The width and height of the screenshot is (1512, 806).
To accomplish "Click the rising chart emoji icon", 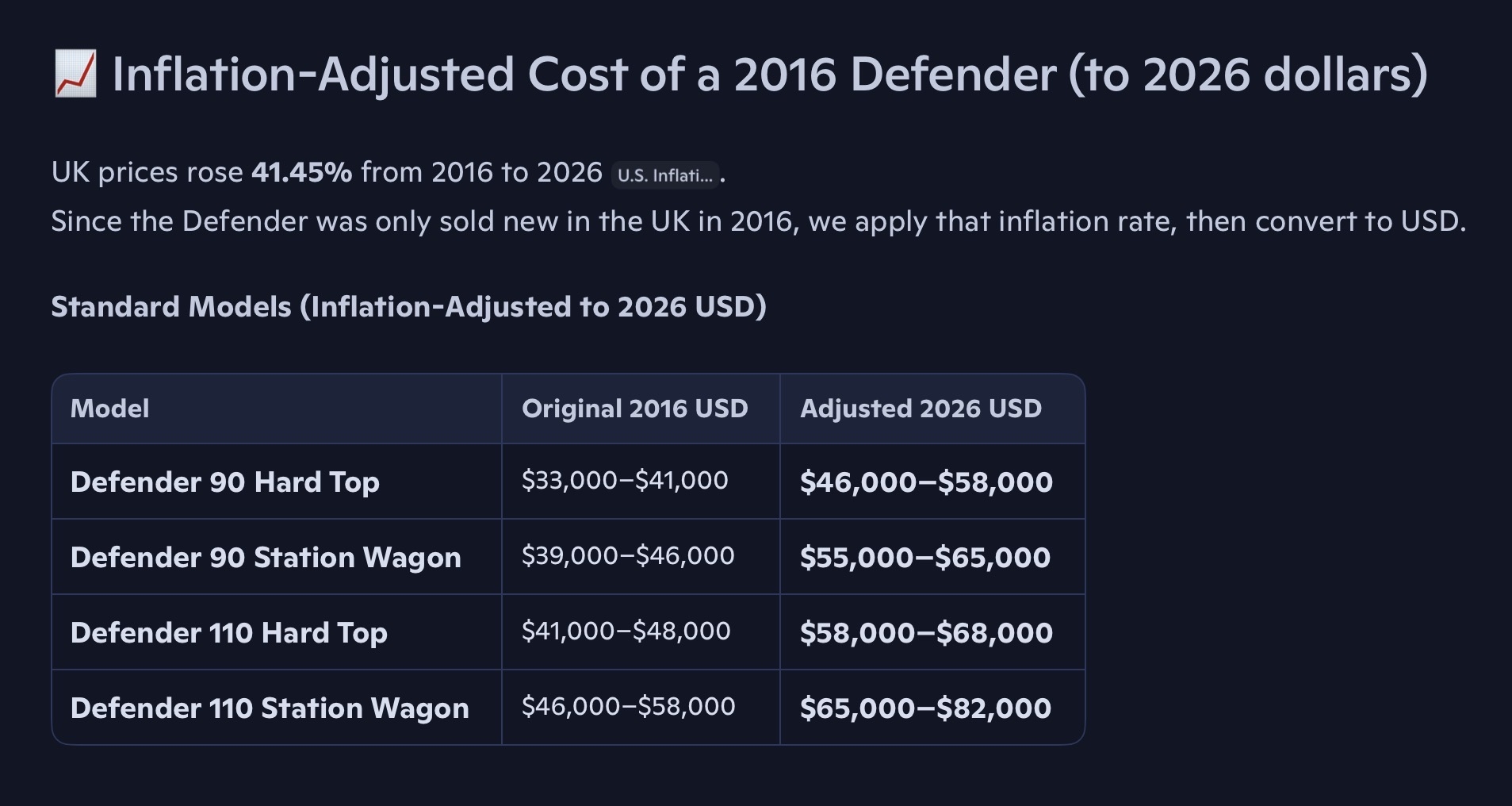I will tap(75, 74).
